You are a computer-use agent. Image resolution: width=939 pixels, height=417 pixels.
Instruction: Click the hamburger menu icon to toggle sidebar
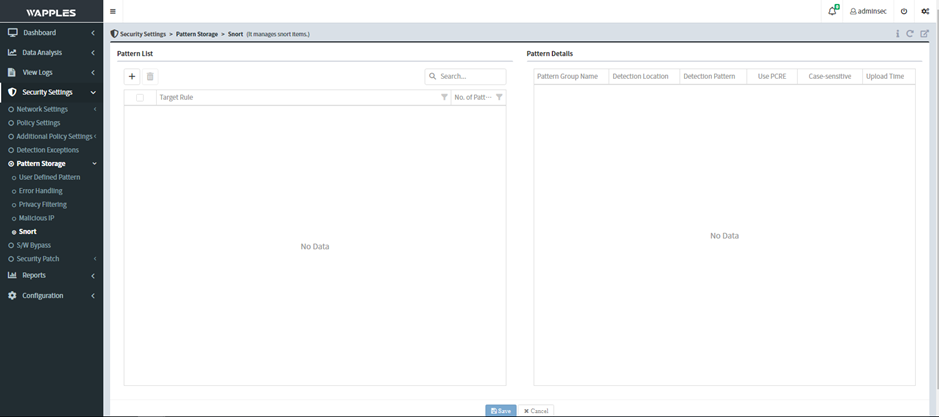[113, 11]
